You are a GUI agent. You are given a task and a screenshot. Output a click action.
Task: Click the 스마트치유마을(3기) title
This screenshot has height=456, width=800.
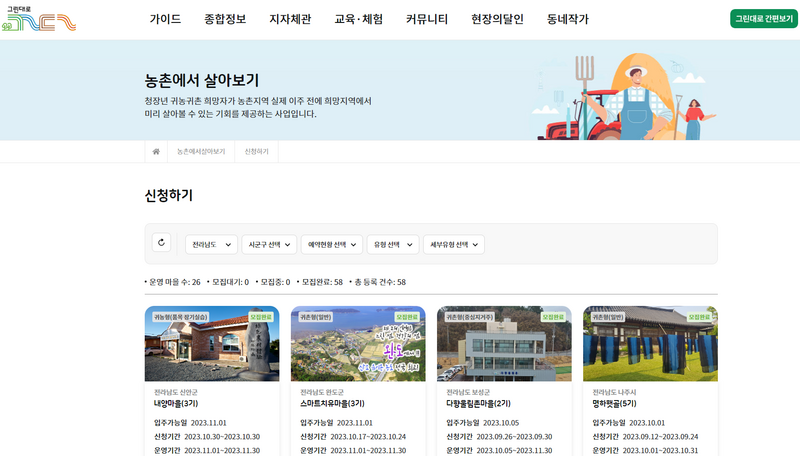tap(332, 403)
